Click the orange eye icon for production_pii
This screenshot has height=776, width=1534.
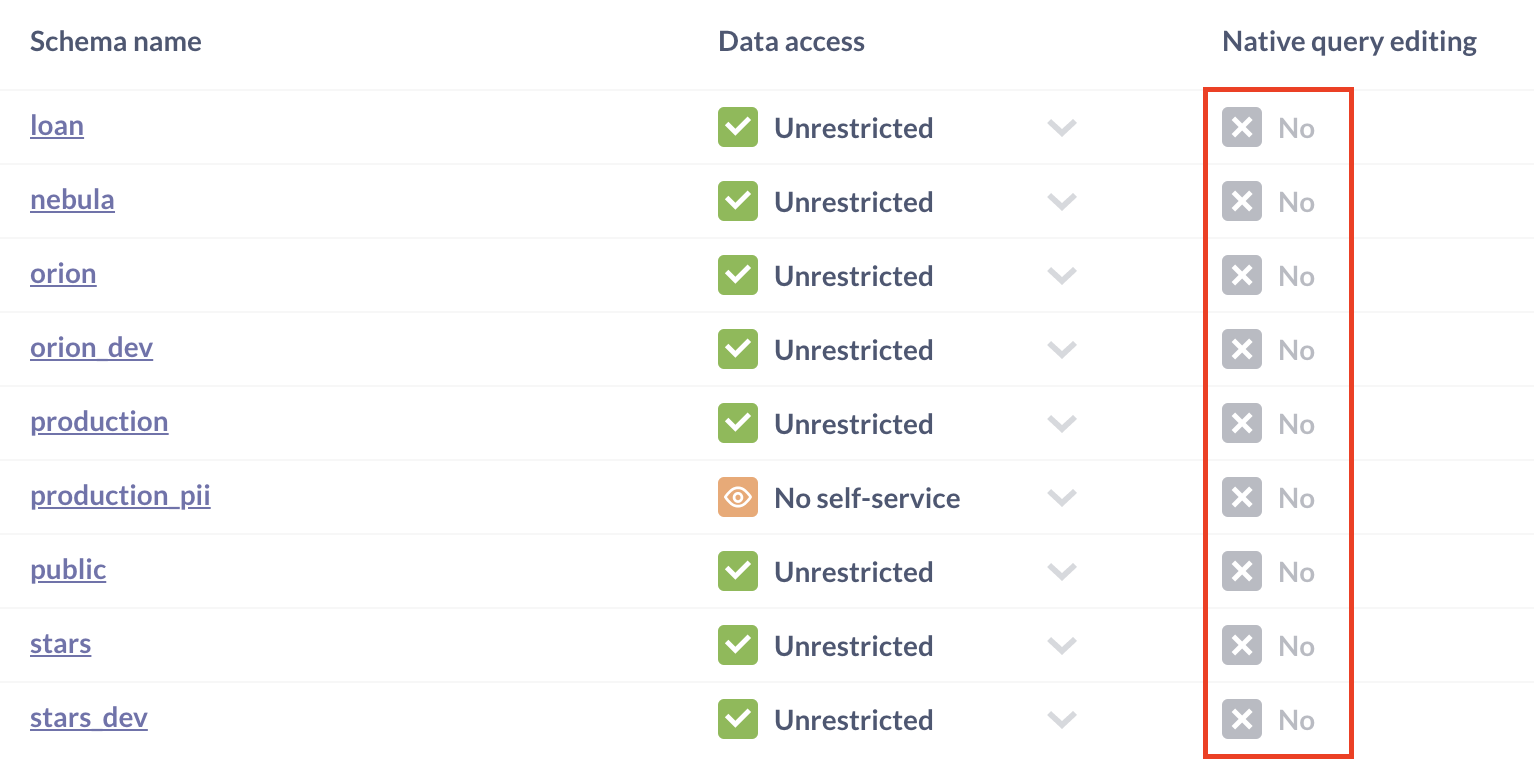click(738, 498)
